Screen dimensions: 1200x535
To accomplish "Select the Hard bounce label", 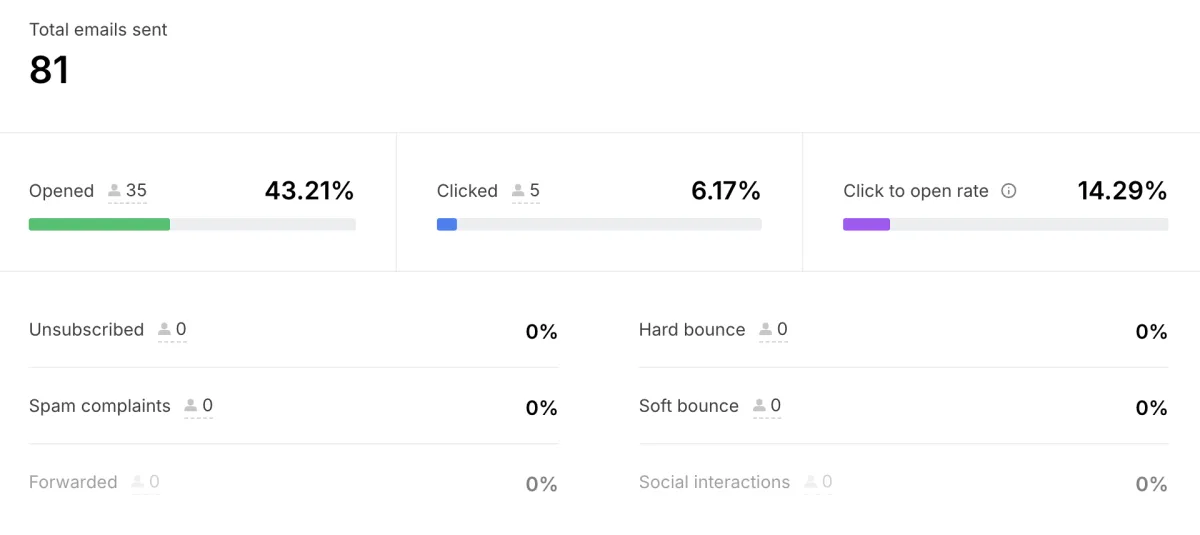I will pyautogui.click(x=692, y=330).
